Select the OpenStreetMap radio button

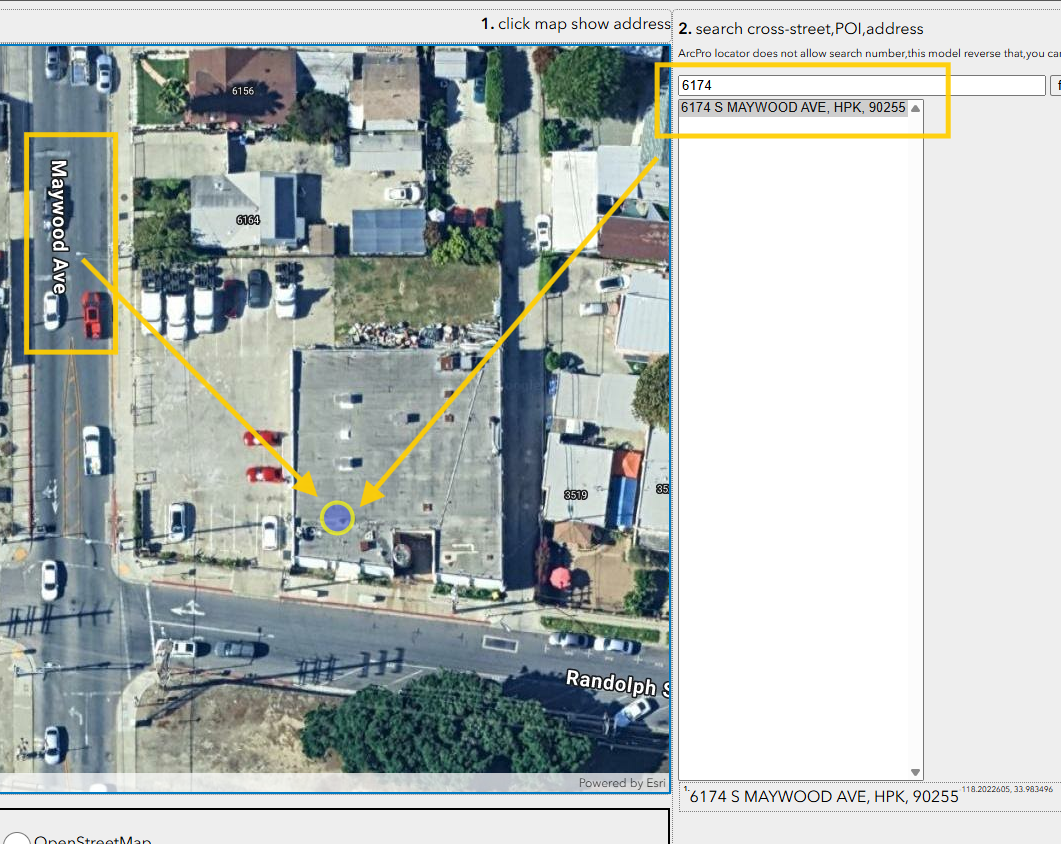pyautogui.click(x=17, y=837)
